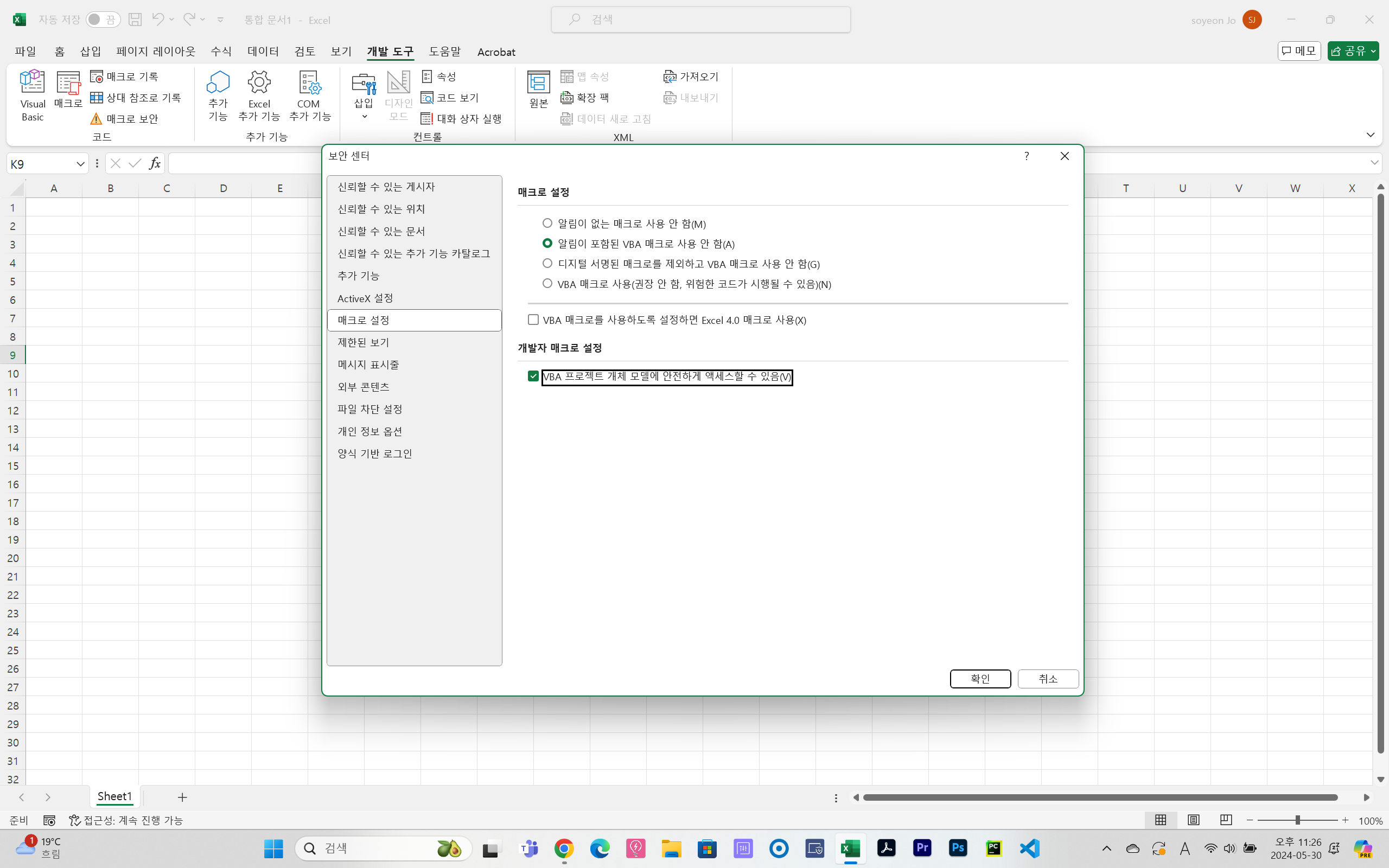Open the 파일 tab
The image size is (1389, 868).
(x=26, y=51)
